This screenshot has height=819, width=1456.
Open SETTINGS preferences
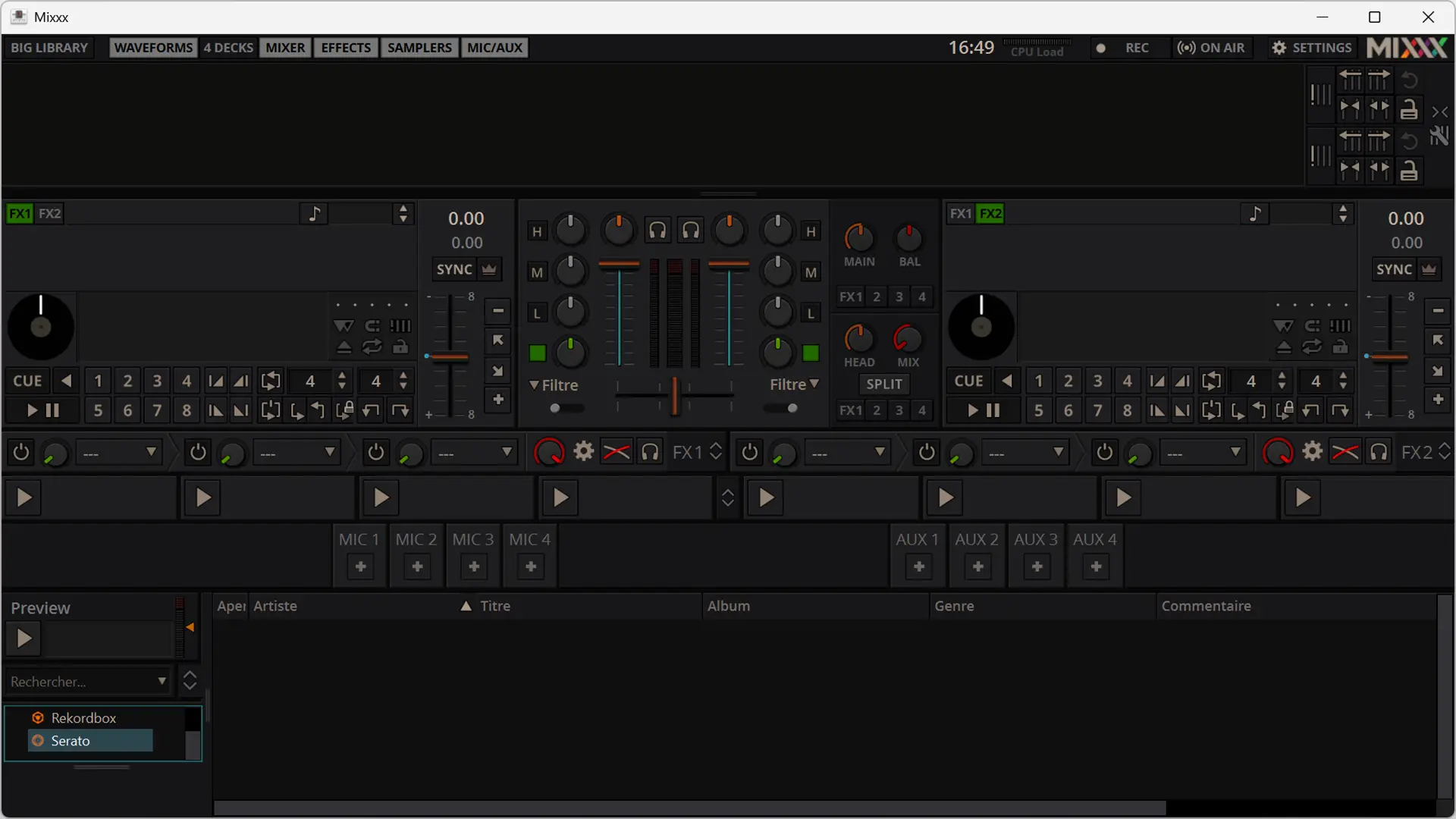coord(1311,48)
